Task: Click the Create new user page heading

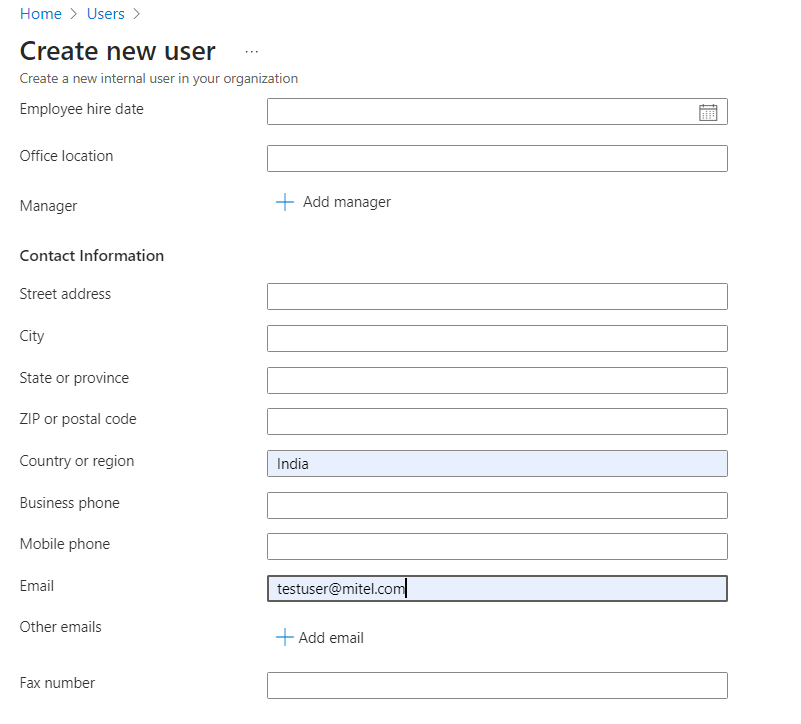Action: 118,51
